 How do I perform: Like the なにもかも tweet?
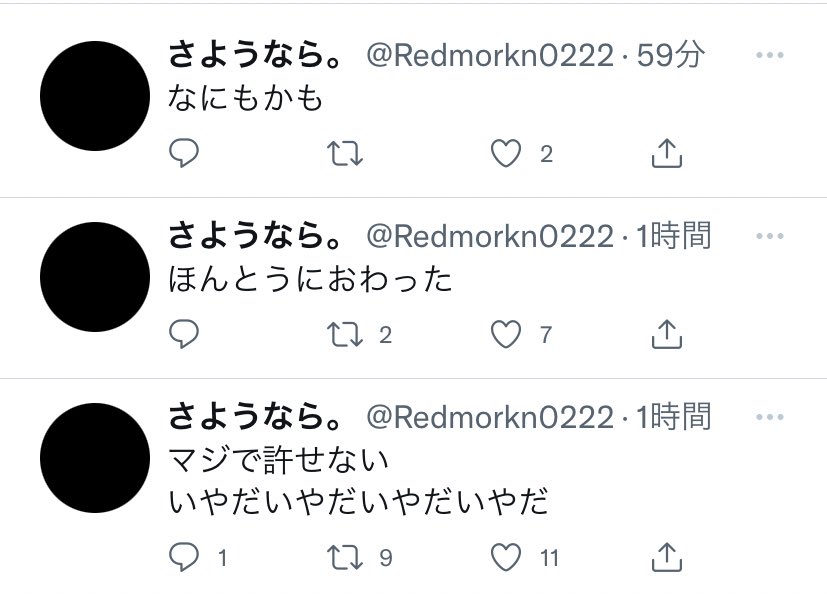click(x=506, y=154)
